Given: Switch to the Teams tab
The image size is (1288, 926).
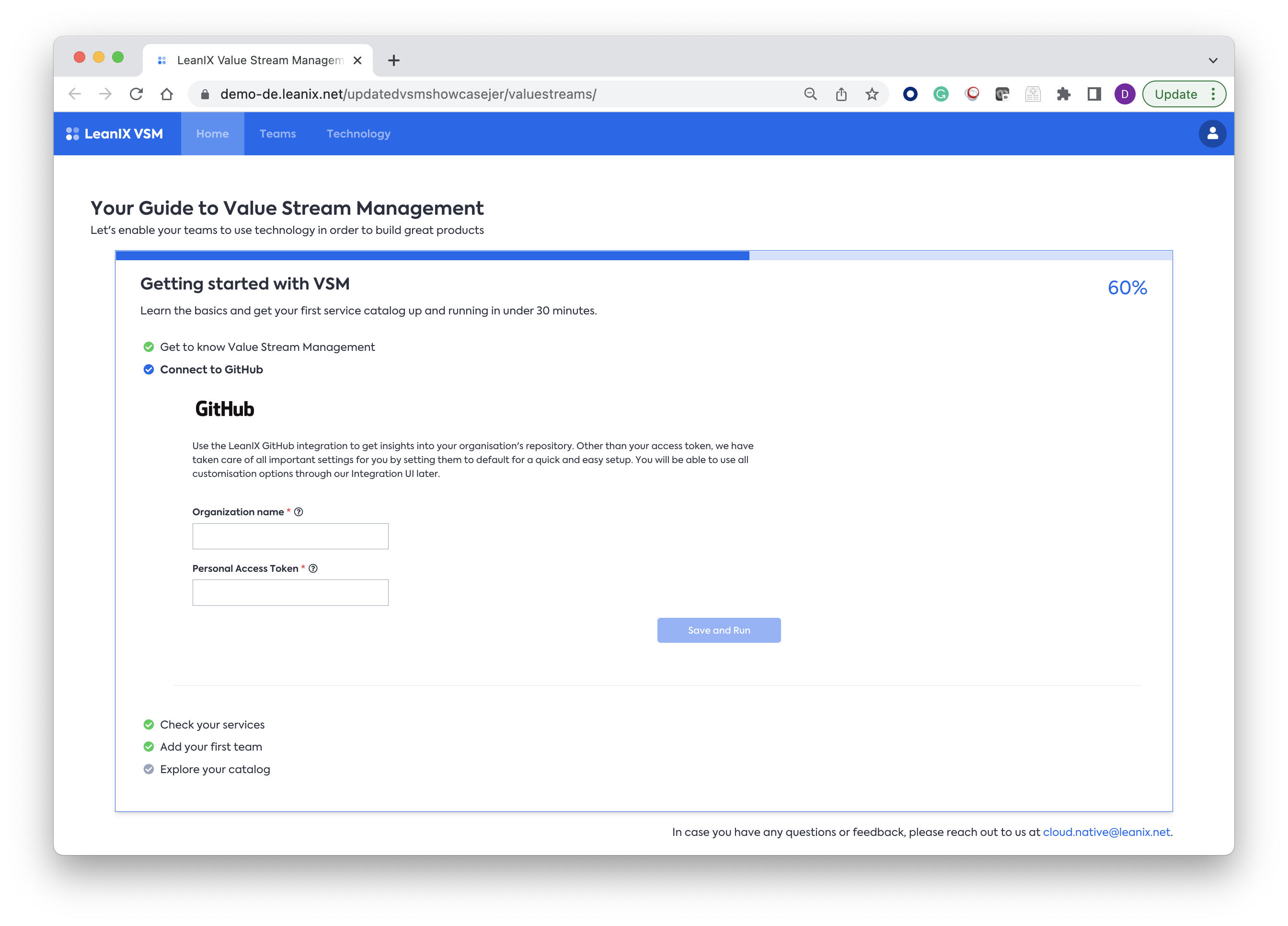Looking at the screenshot, I should 278,134.
